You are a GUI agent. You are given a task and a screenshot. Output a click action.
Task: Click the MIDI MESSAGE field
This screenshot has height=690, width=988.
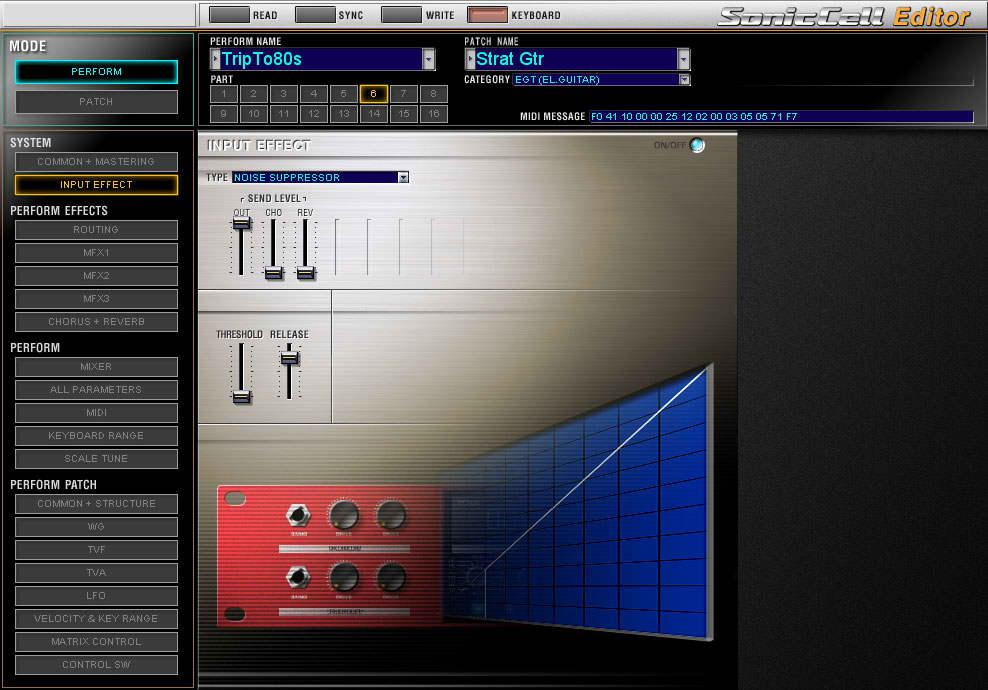coord(781,117)
